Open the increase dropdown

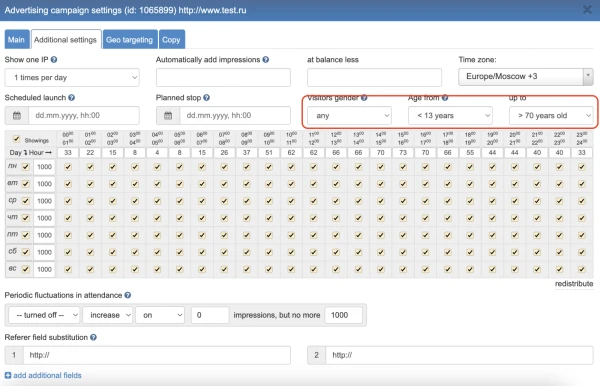click(108, 315)
